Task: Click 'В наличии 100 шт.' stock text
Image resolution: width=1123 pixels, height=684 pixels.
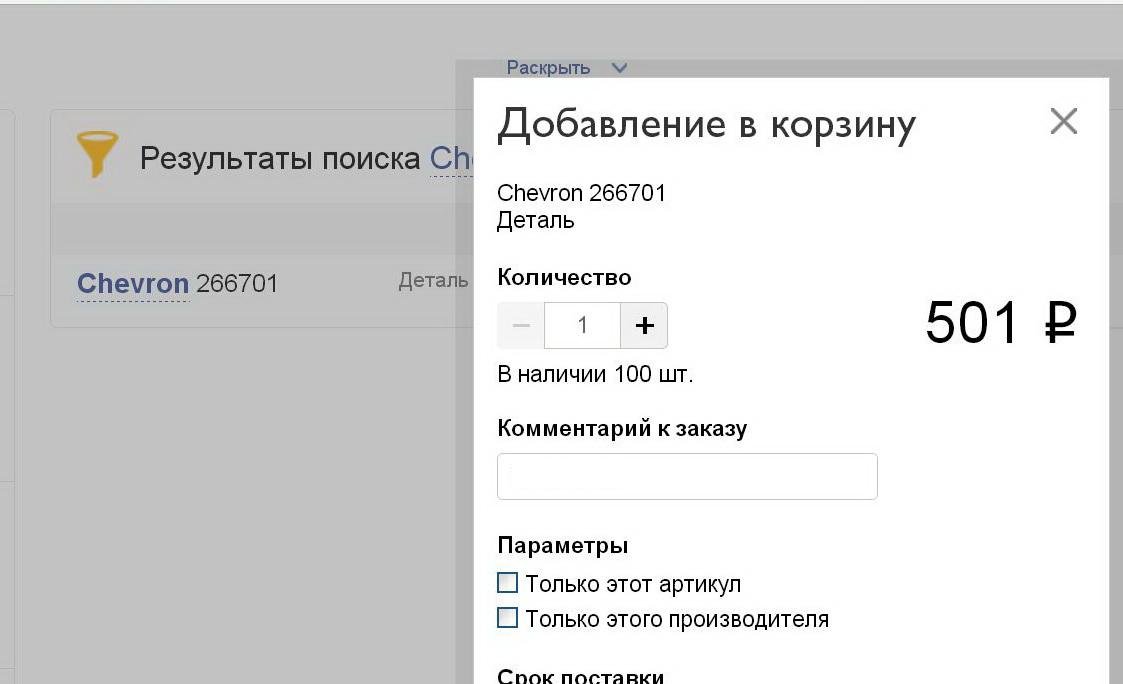Action: click(595, 374)
